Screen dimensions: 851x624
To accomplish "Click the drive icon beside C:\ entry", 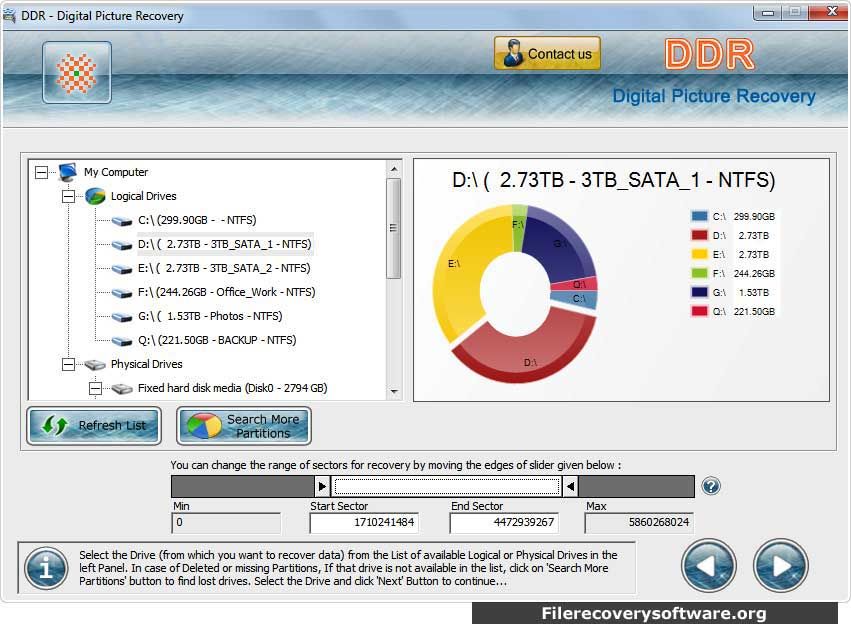I will tap(122, 221).
